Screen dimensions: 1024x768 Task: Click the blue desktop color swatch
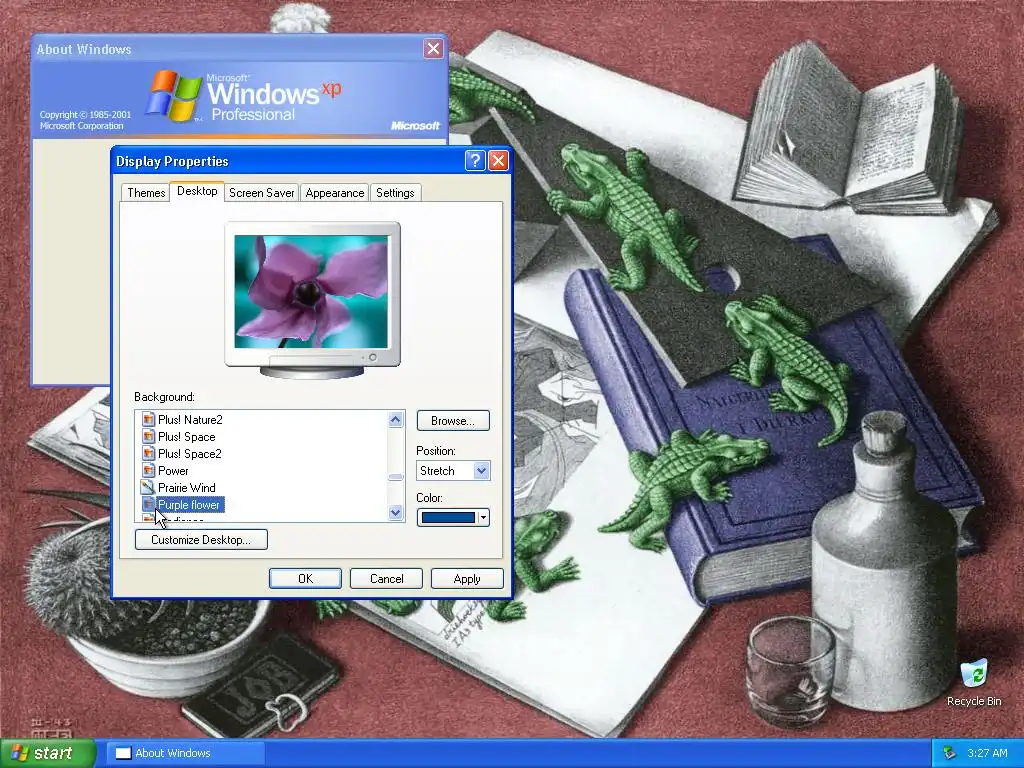tap(448, 517)
